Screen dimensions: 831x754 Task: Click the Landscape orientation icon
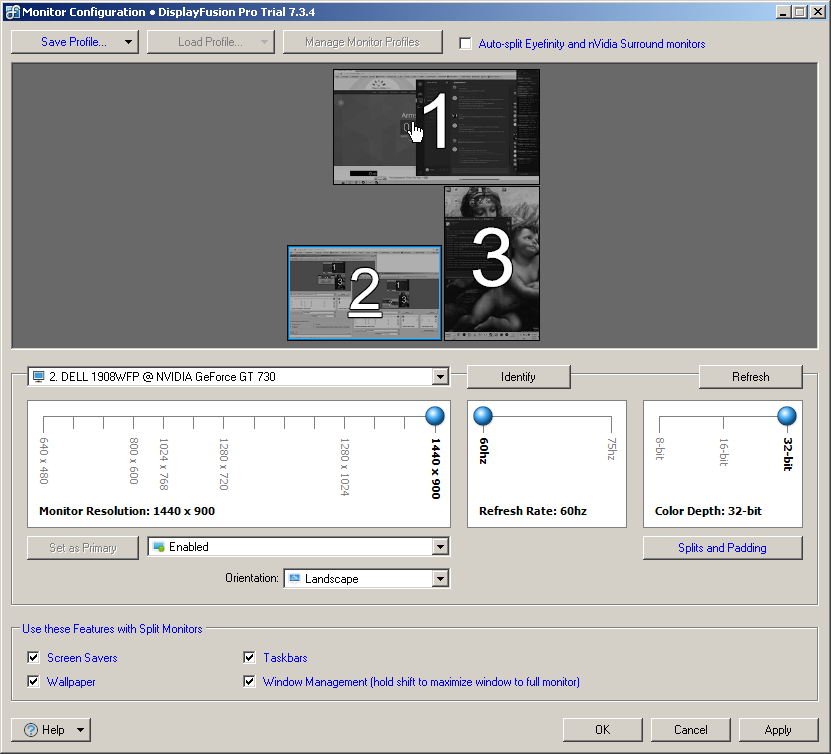click(x=294, y=579)
